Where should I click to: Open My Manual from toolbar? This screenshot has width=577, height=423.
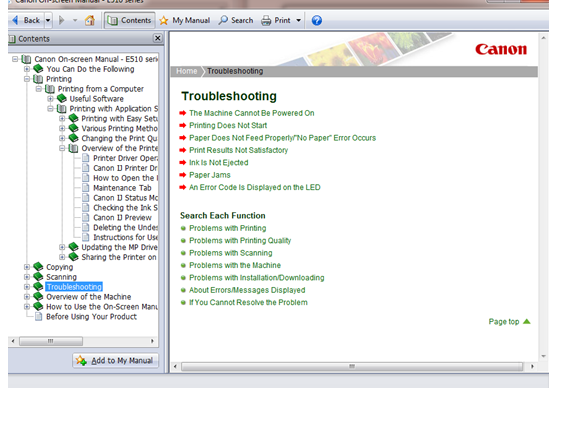pyautogui.click(x=185, y=20)
